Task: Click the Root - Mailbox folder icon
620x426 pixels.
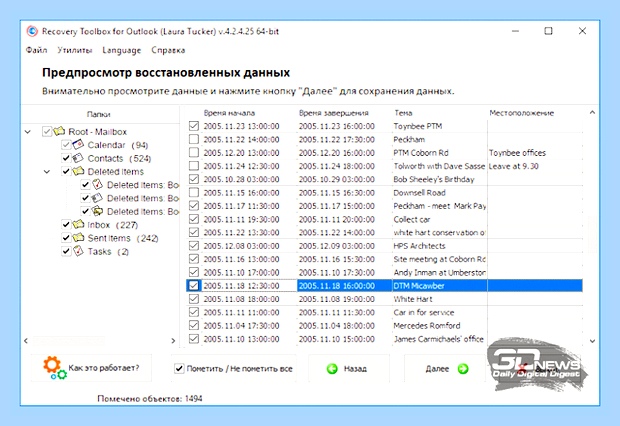Action: 59,131
